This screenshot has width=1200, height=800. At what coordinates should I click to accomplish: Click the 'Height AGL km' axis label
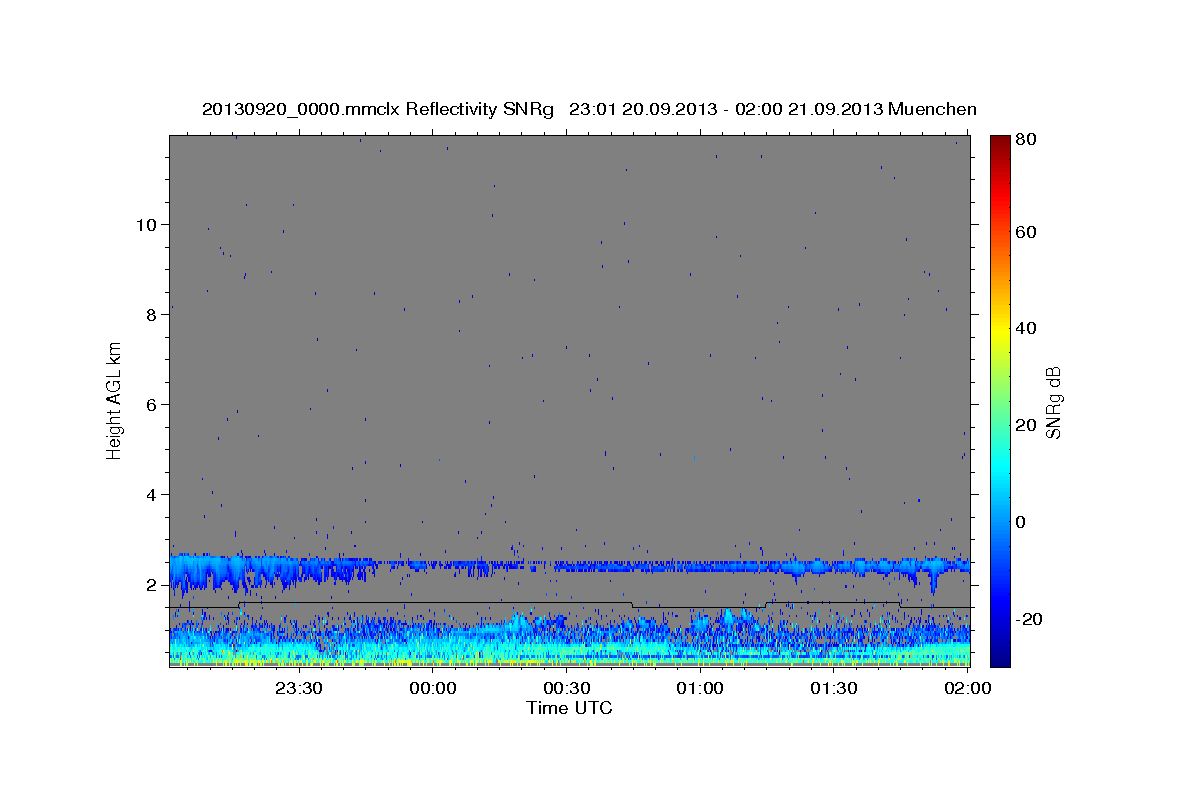point(115,400)
